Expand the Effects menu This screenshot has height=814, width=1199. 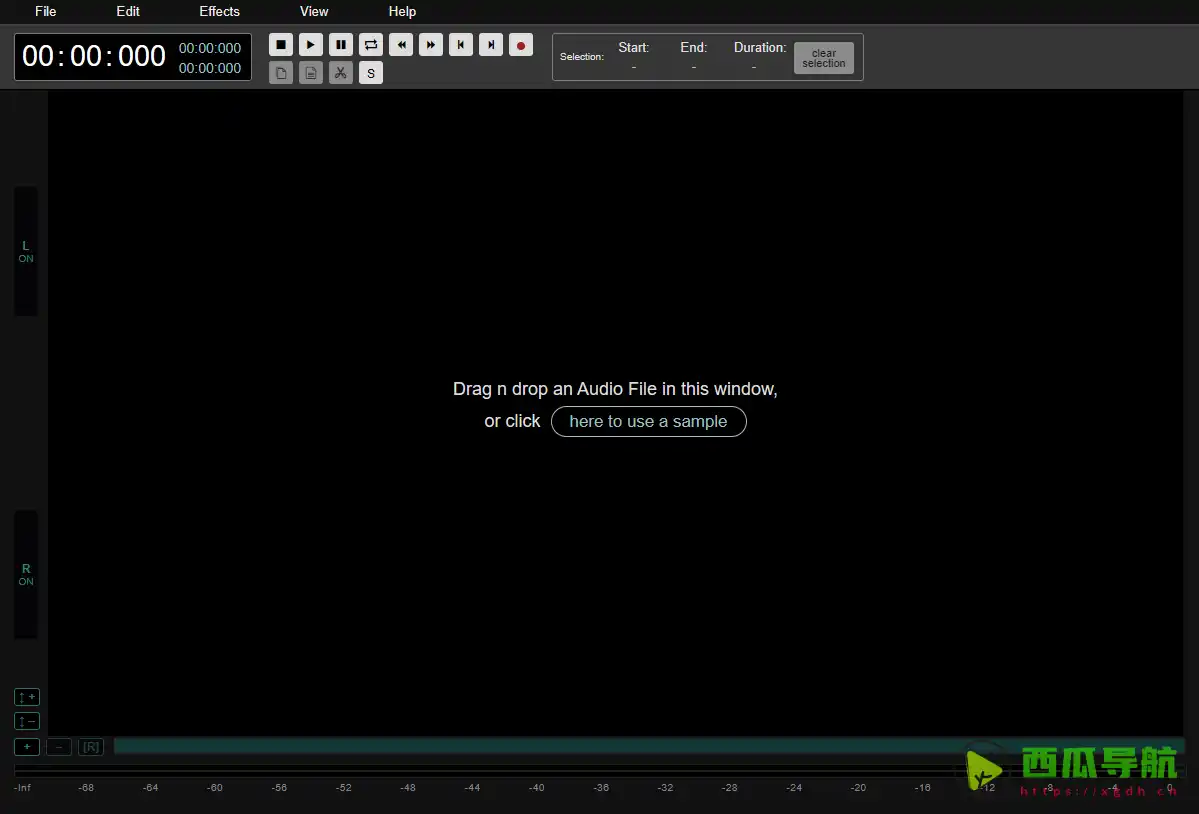point(219,12)
